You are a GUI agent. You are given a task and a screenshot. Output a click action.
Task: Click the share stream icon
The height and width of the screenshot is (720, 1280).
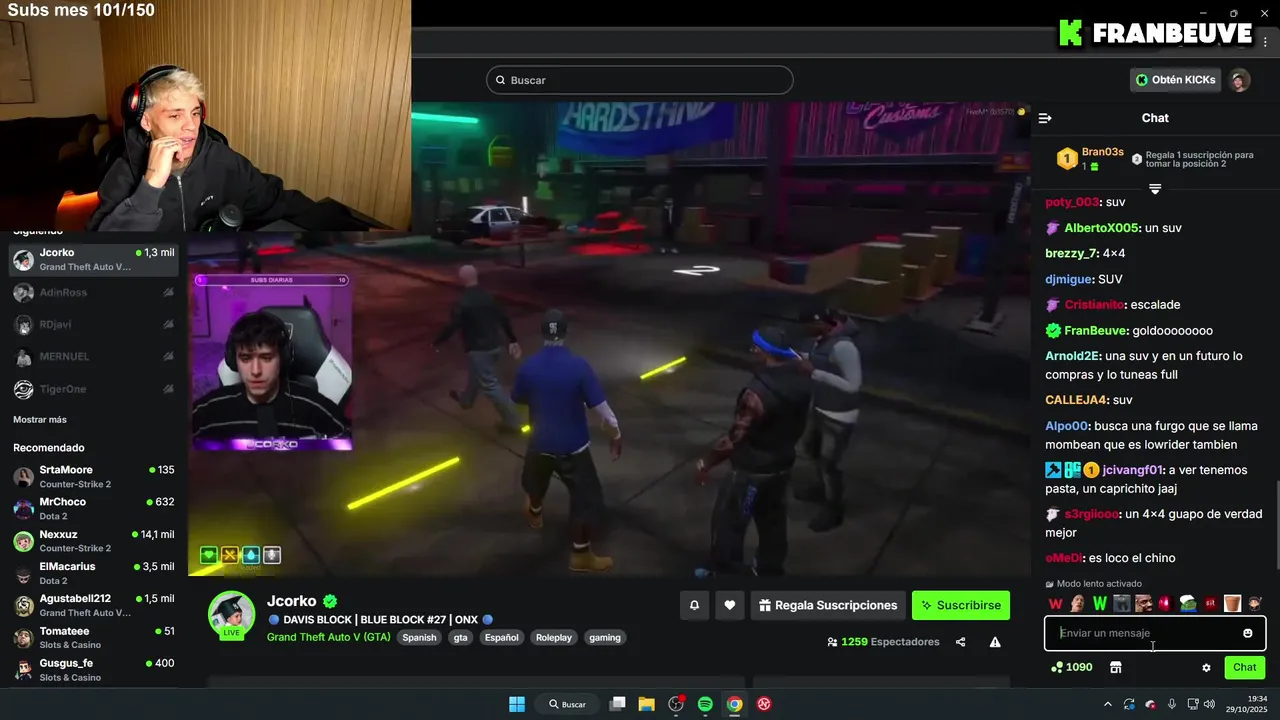coord(961,642)
